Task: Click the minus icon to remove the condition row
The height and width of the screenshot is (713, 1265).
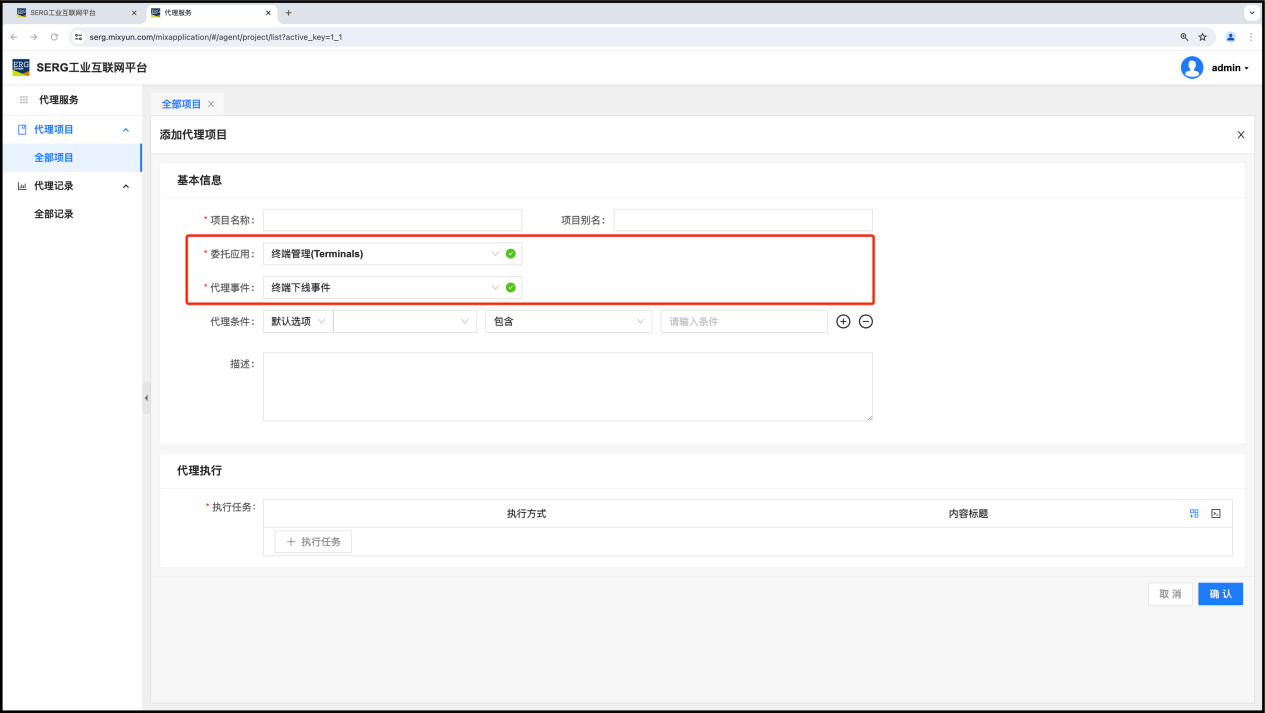Action: [x=866, y=322]
